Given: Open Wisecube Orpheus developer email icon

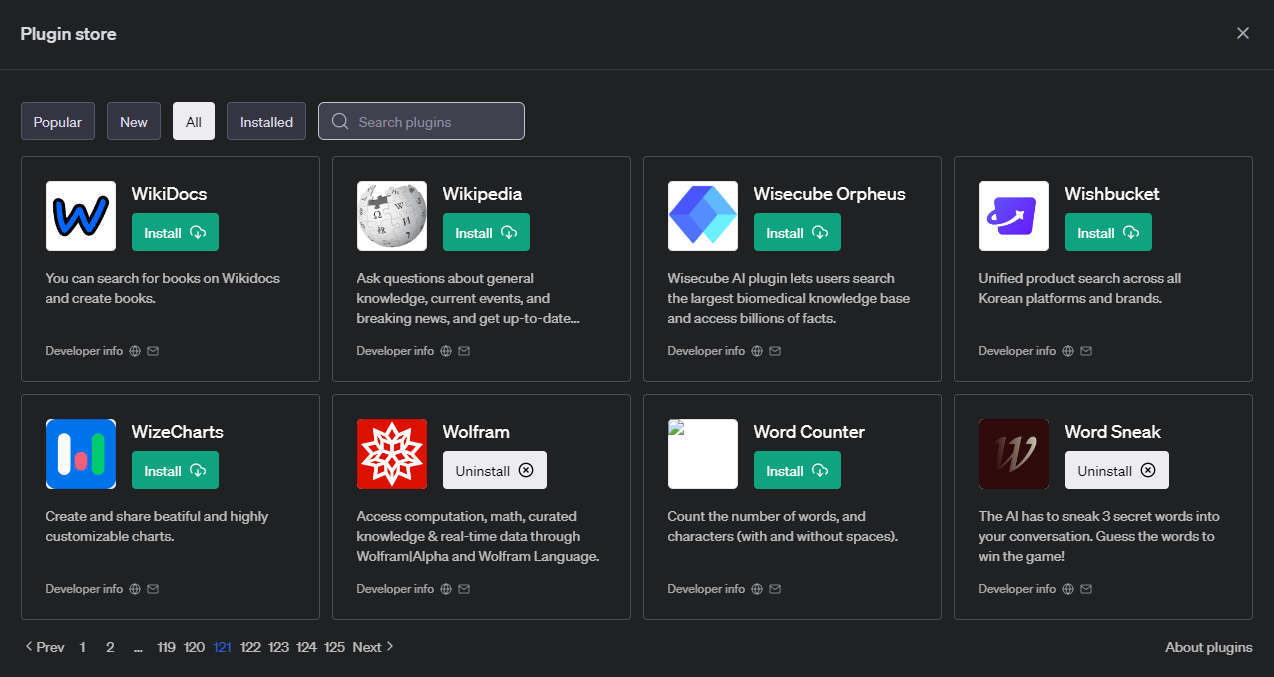Looking at the screenshot, I should pyautogui.click(x=775, y=351).
